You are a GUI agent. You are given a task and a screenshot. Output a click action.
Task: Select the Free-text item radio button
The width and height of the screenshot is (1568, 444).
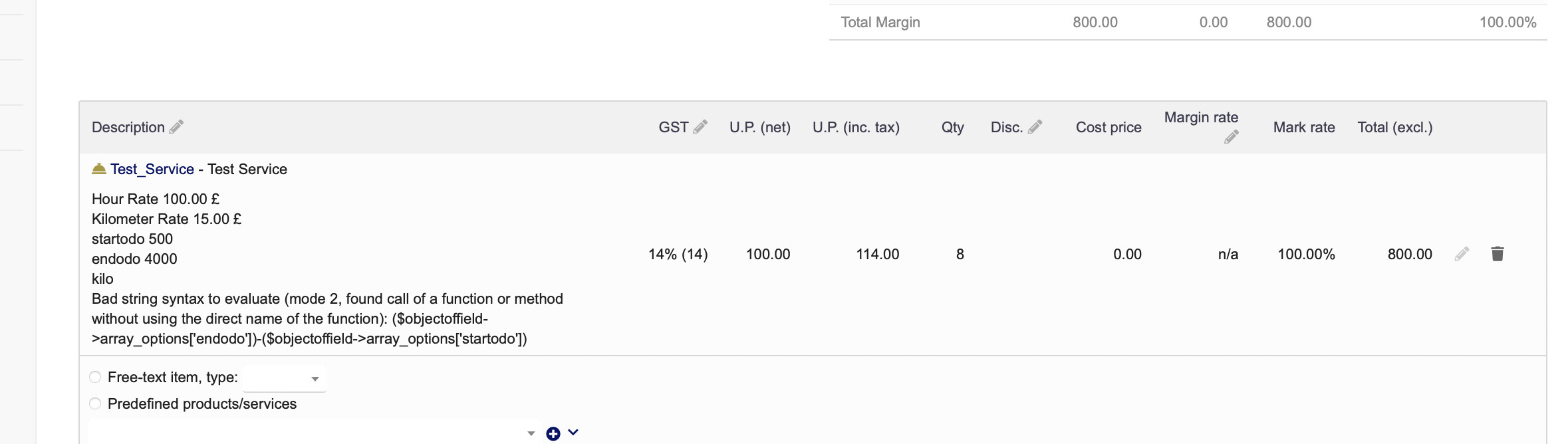click(95, 377)
